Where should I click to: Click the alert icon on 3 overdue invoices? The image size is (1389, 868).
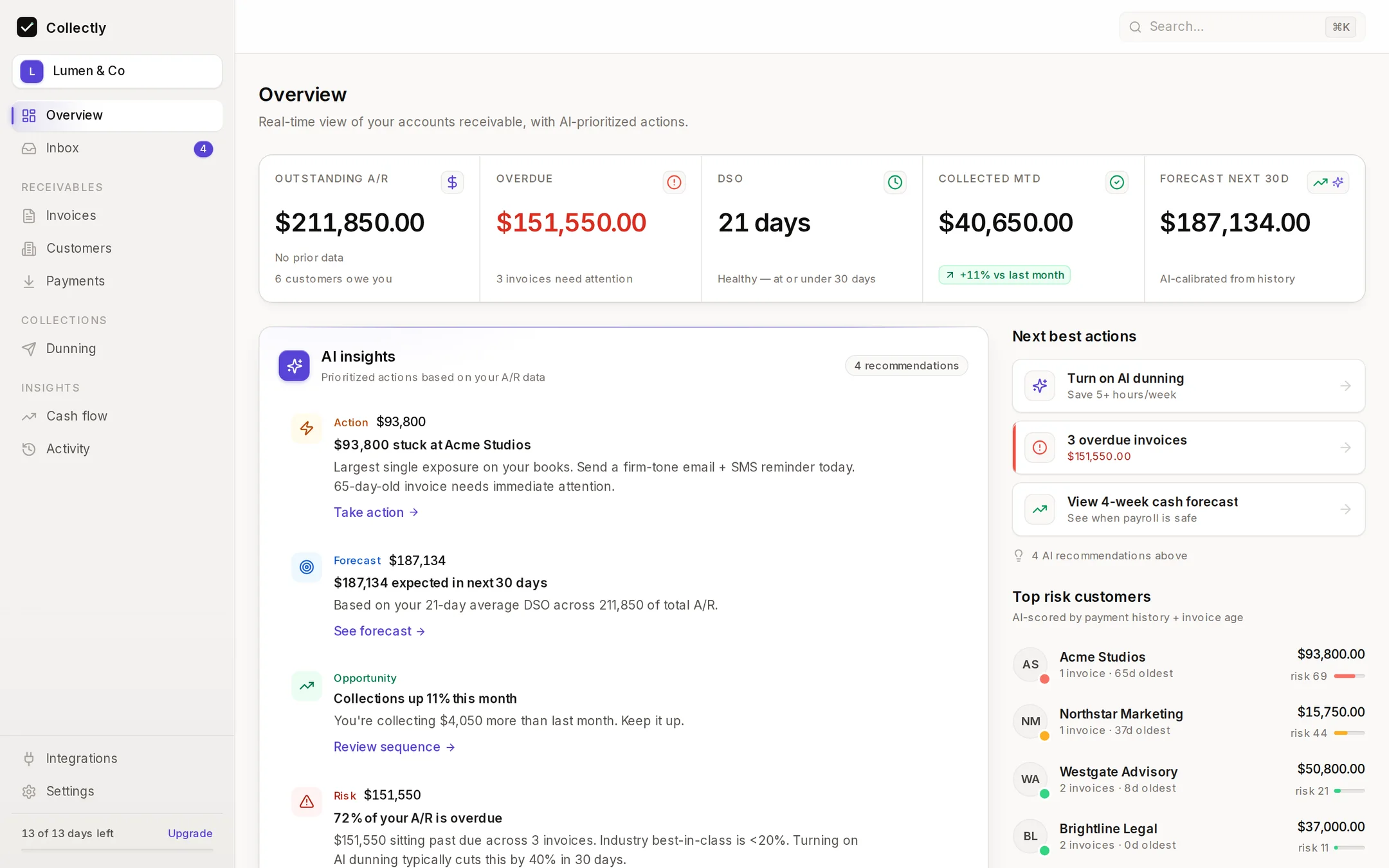(x=1040, y=448)
